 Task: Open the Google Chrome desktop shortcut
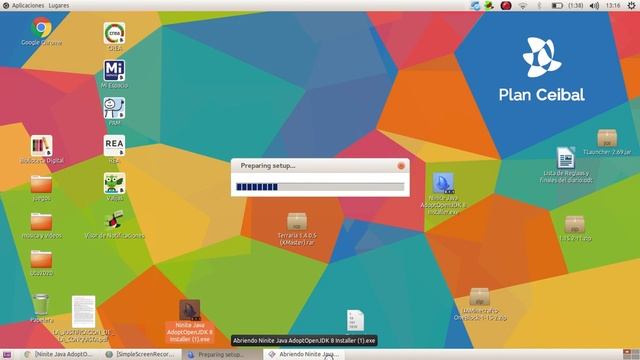pyautogui.click(x=41, y=28)
